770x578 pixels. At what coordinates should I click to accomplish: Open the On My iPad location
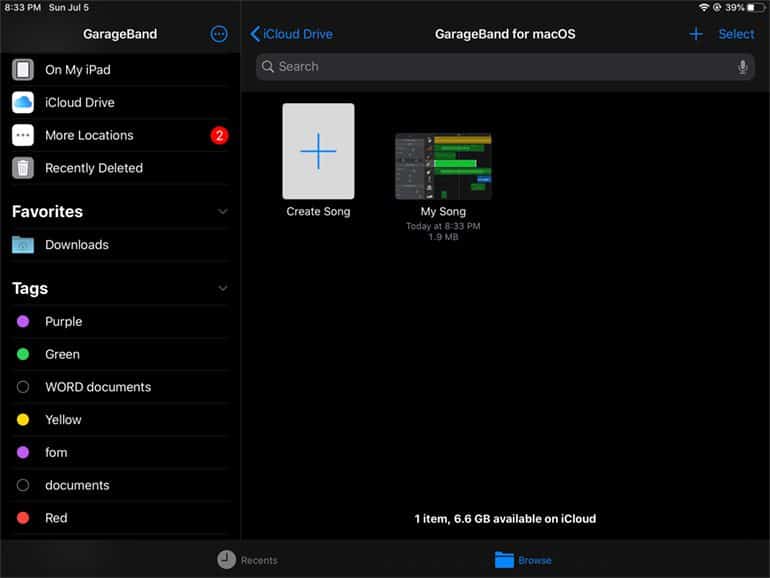pos(120,70)
